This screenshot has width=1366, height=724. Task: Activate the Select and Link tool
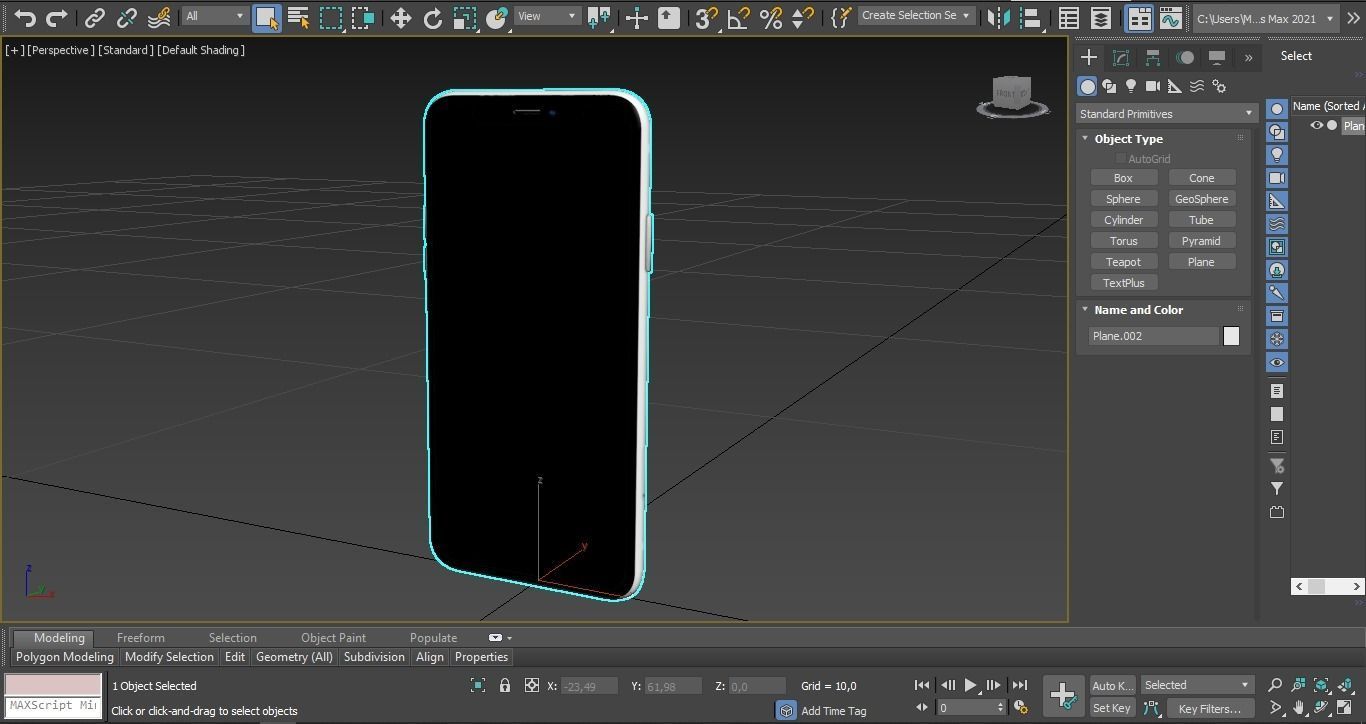pyautogui.click(x=95, y=17)
